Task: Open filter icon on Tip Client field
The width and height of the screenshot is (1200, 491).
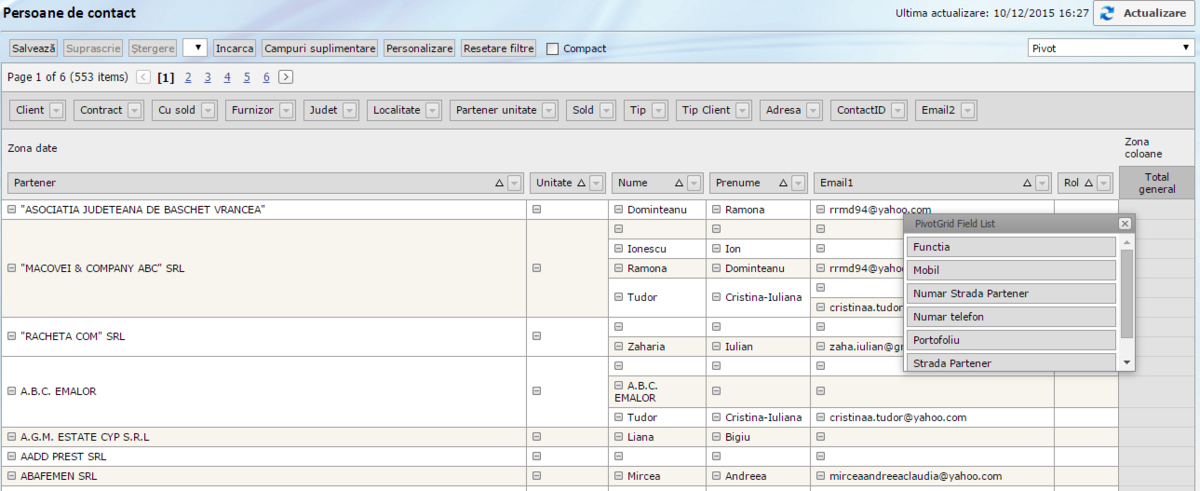Action: coord(742,111)
